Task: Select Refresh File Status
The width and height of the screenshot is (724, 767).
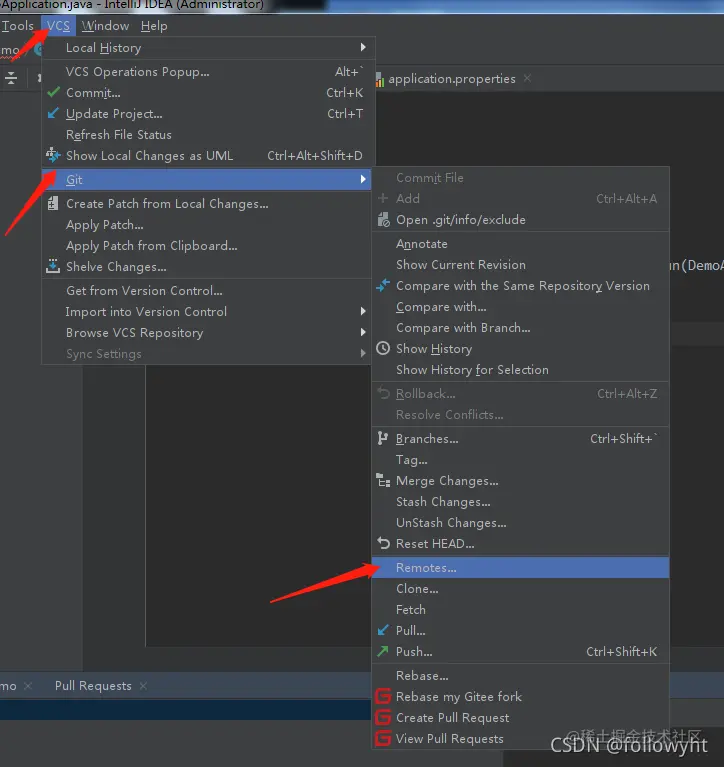Action: click(208, 135)
